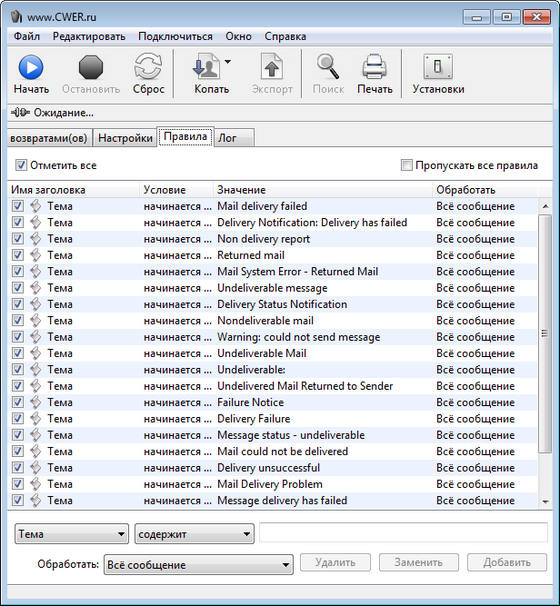The height and width of the screenshot is (606, 560).
Task: Toggle the Отметить все checkbox
Action: click(20, 165)
